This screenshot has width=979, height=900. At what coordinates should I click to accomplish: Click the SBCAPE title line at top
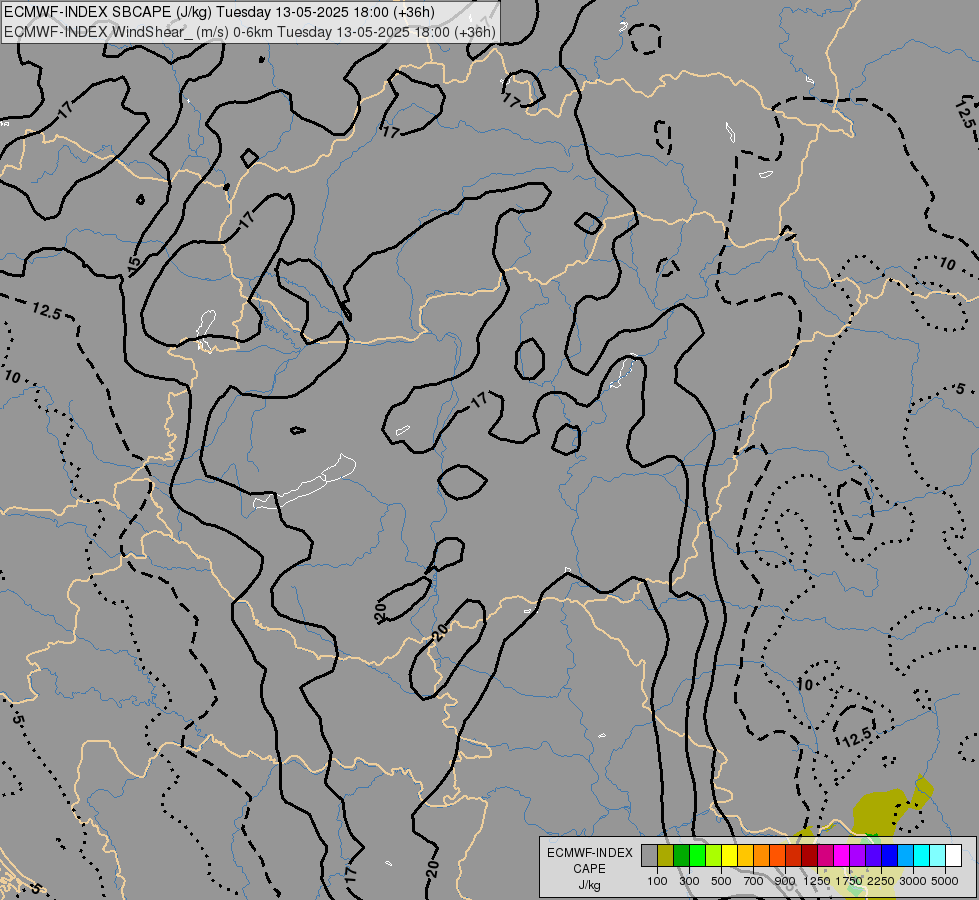pyautogui.click(x=219, y=12)
